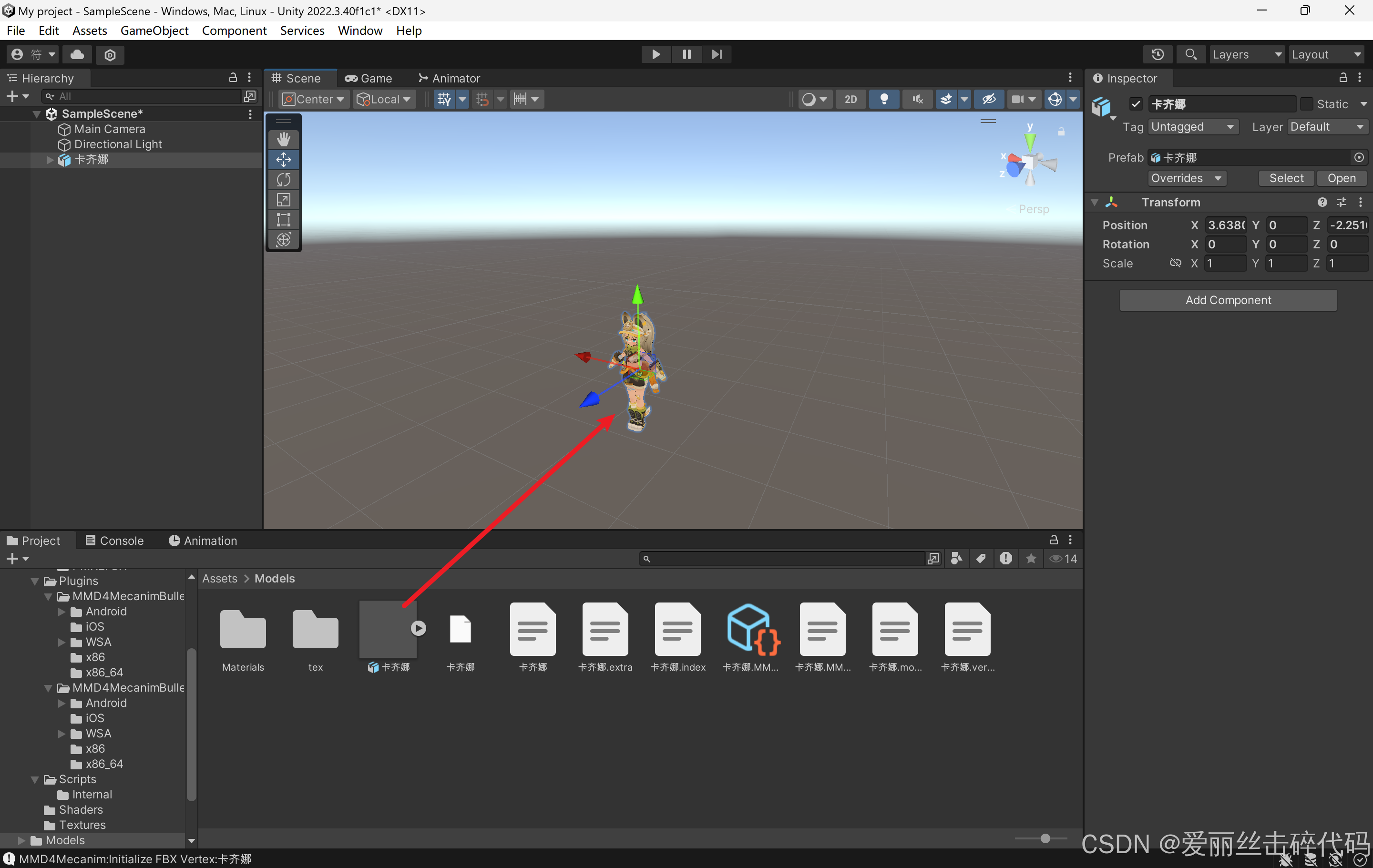The image size is (1373, 868).
Task: Toggle the scene grid visibility
Action: point(444,99)
